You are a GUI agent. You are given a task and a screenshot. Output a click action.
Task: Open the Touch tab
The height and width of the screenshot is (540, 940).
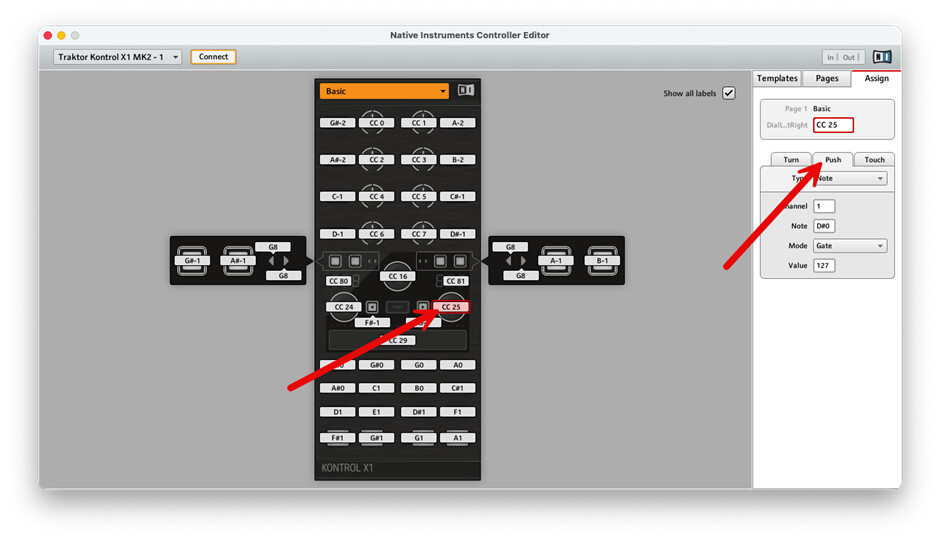click(874, 159)
